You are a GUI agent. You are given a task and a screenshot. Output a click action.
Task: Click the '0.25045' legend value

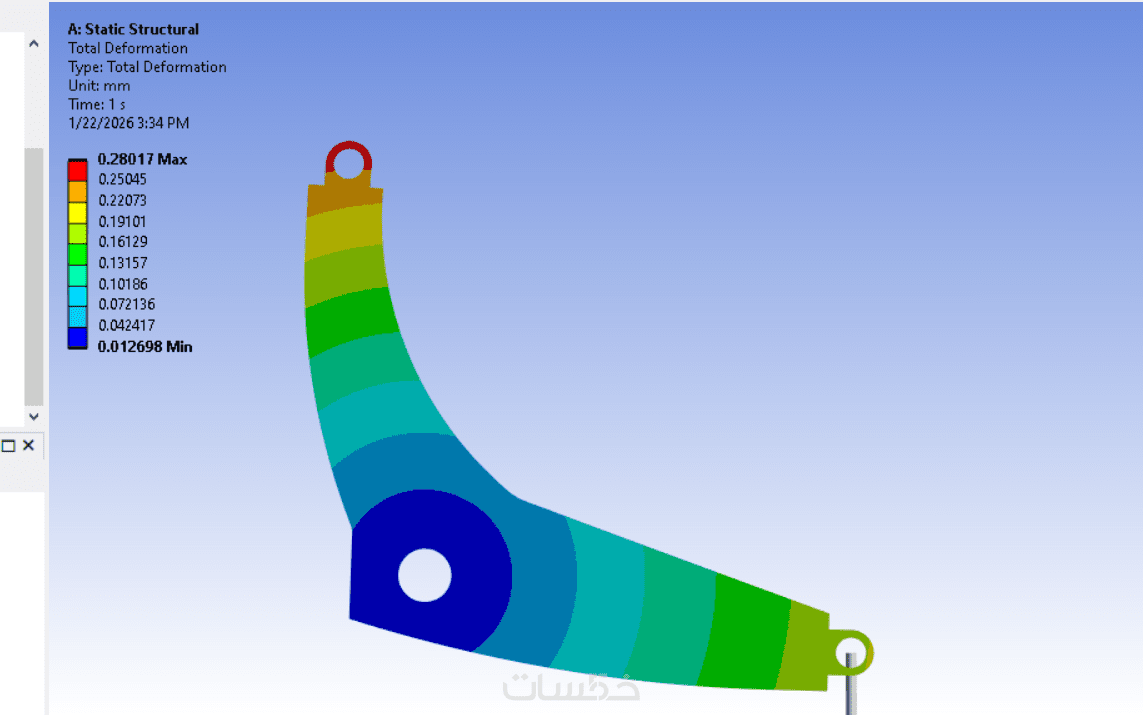tap(122, 179)
